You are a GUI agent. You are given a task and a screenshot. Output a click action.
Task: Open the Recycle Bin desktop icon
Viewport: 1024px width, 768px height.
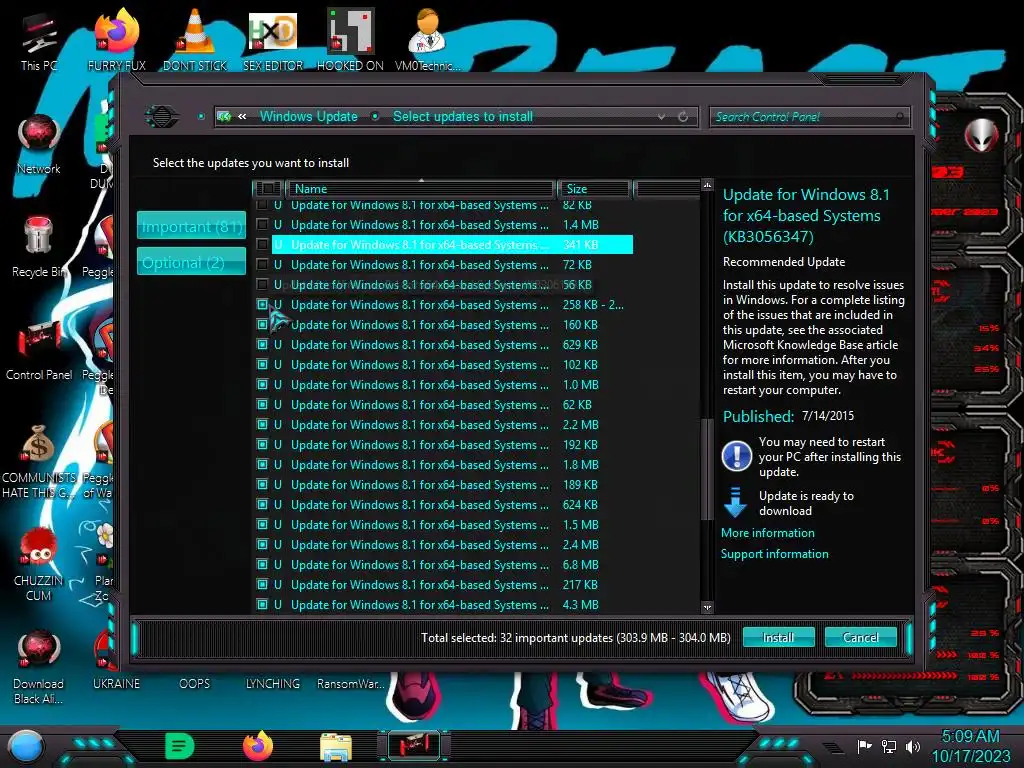pyautogui.click(x=39, y=247)
